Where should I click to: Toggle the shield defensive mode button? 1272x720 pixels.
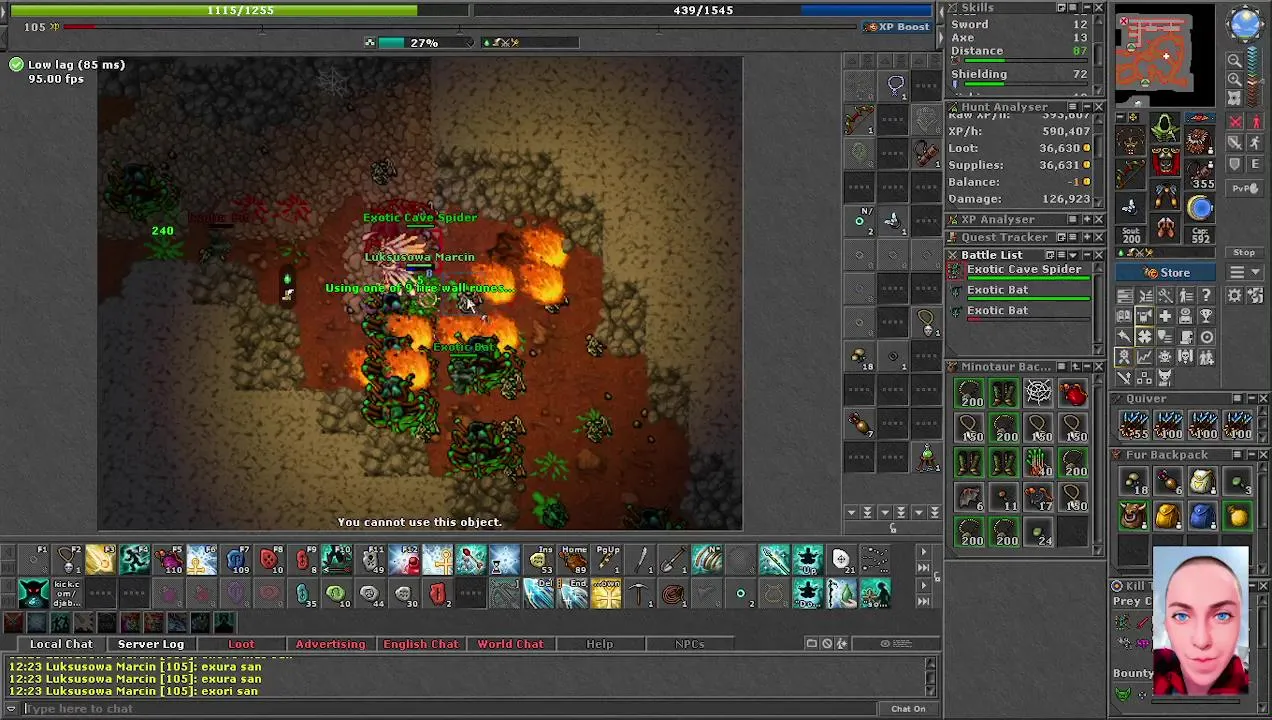point(1235,163)
